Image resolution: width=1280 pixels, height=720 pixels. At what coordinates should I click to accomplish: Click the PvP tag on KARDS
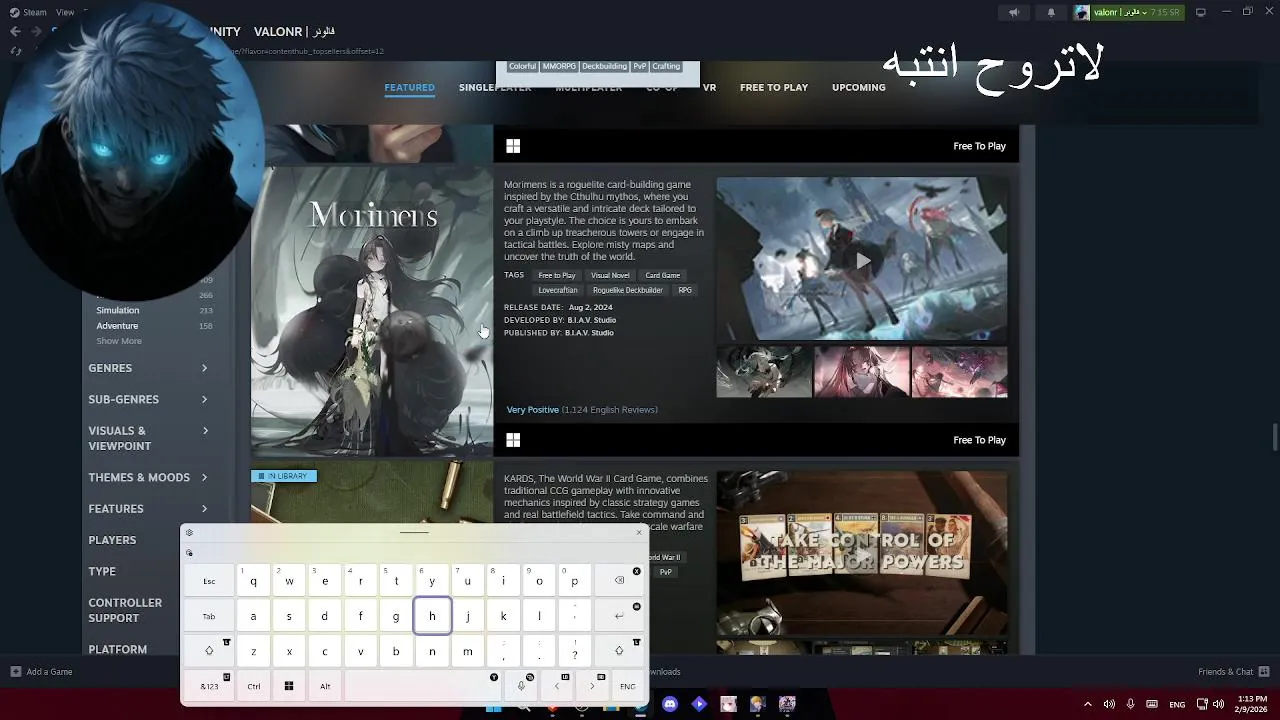tap(665, 572)
